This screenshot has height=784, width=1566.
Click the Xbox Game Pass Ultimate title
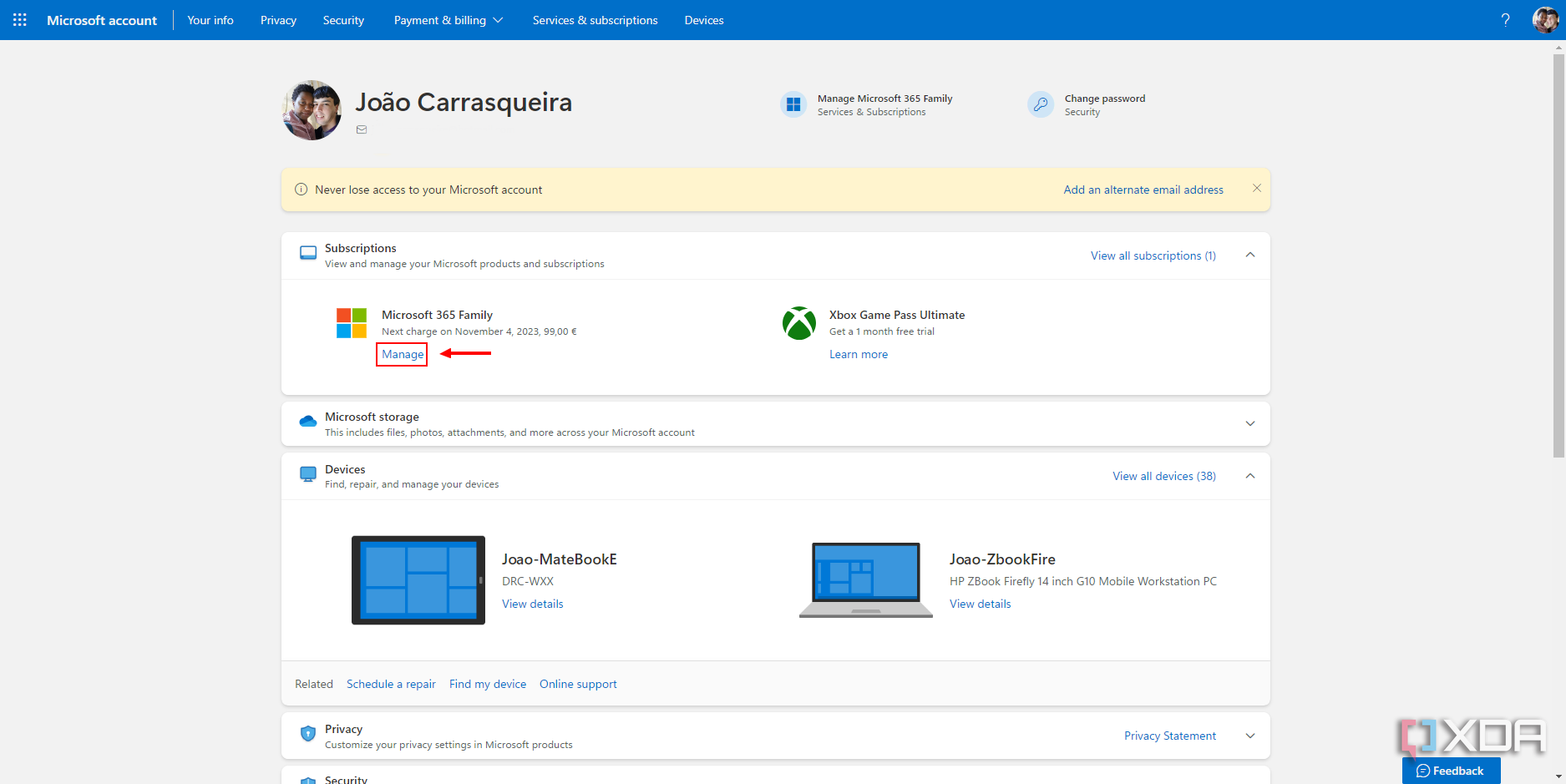pyautogui.click(x=897, y=315)
